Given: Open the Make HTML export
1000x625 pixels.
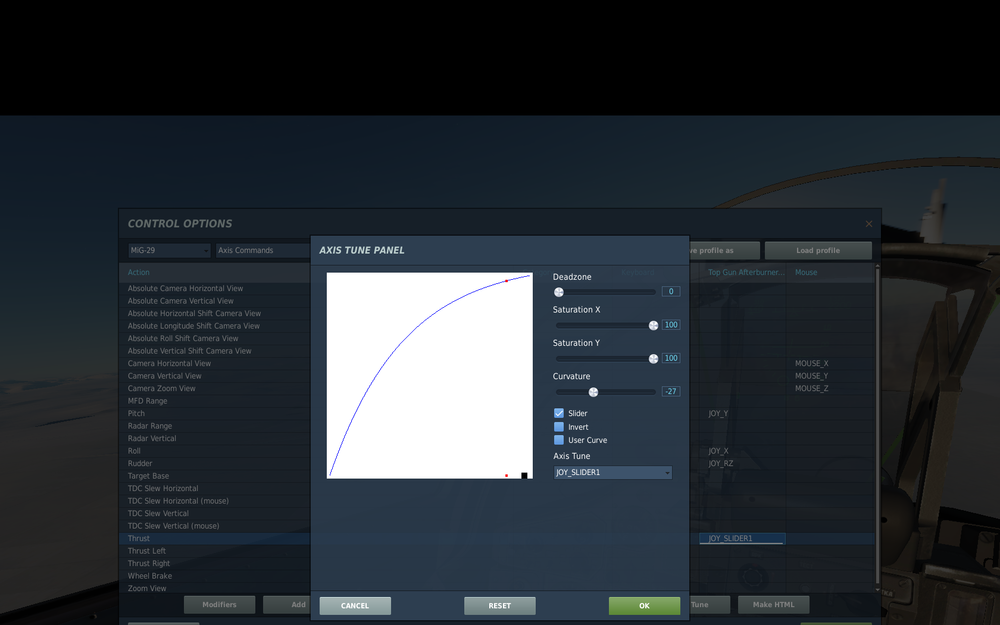Looking at the screenshot, I should click(773, 604).
